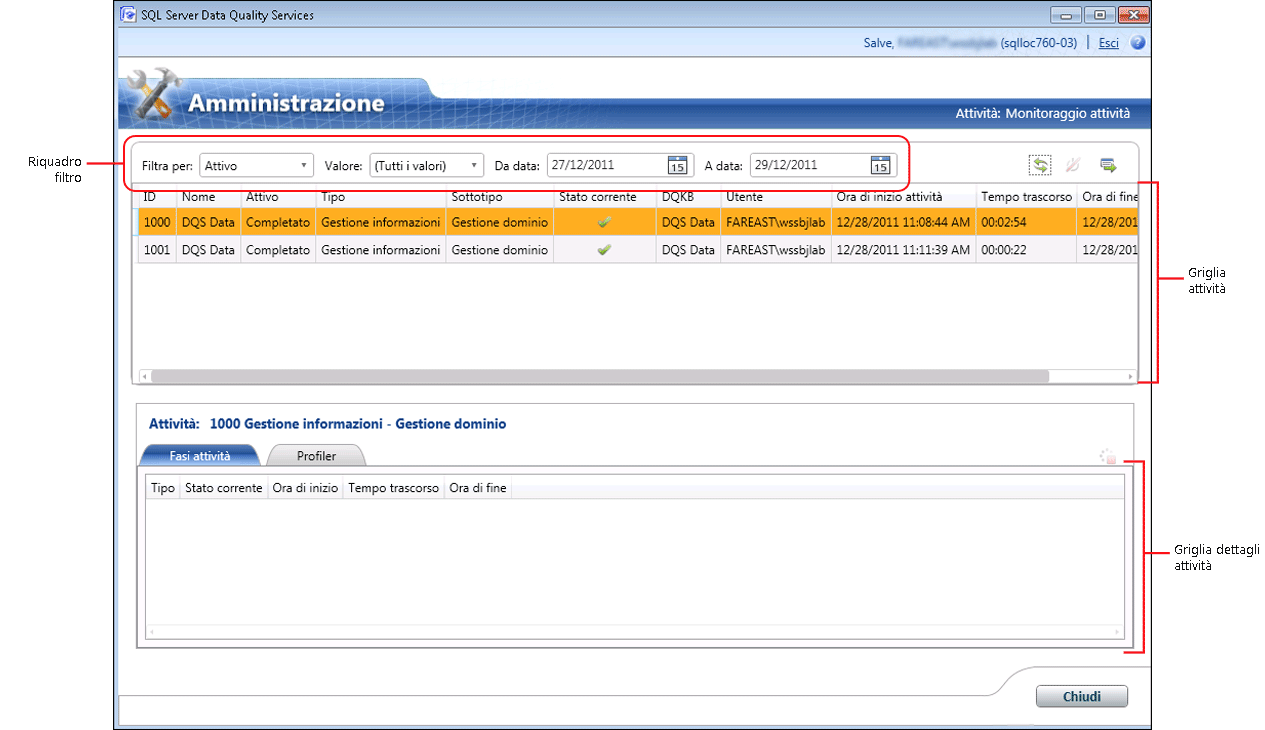Sort by the DQKB column header
The height and width of the screenshot is (730, 1265).
(688, 197)
